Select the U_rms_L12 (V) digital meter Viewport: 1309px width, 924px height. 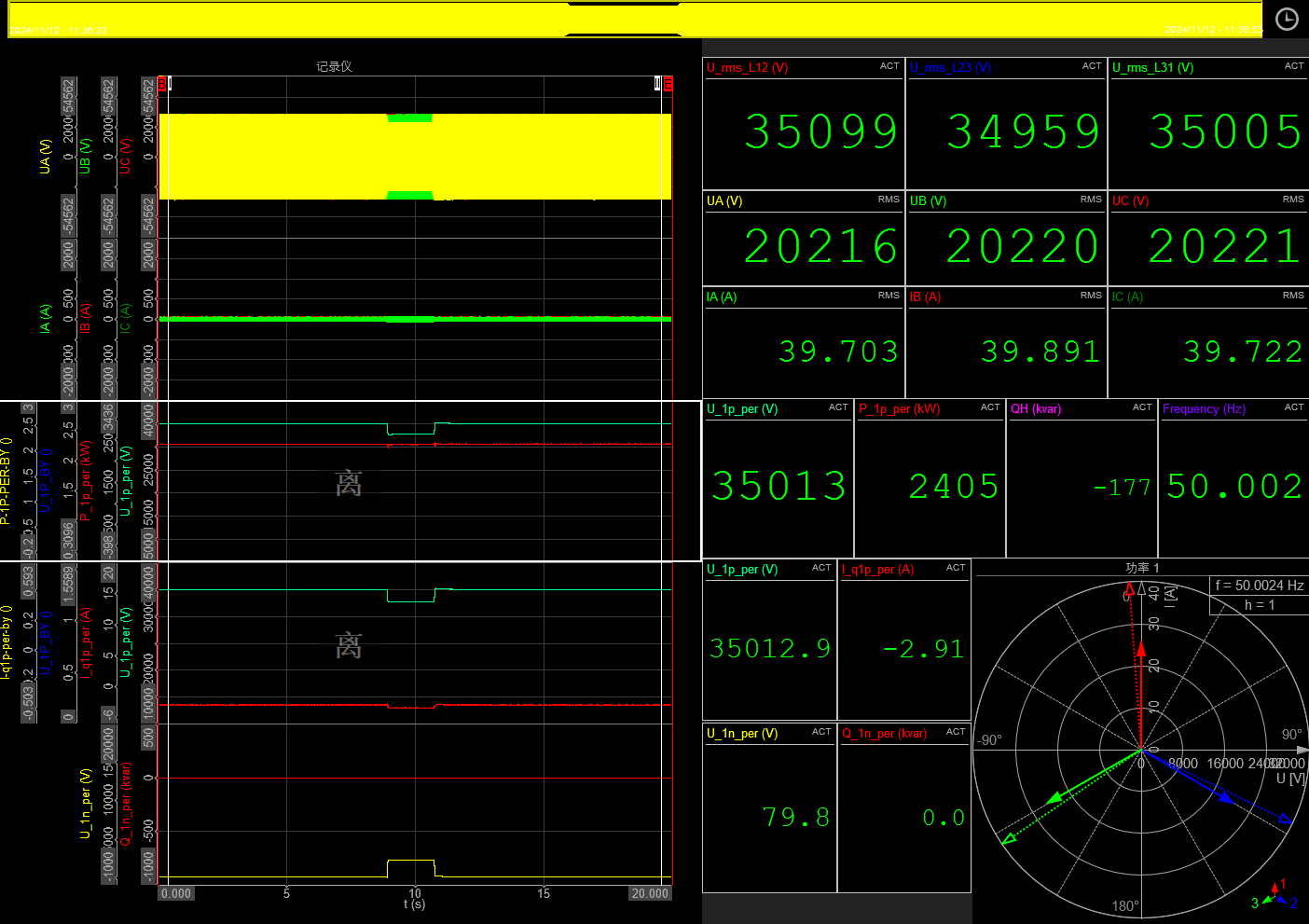tap(804, 124)
